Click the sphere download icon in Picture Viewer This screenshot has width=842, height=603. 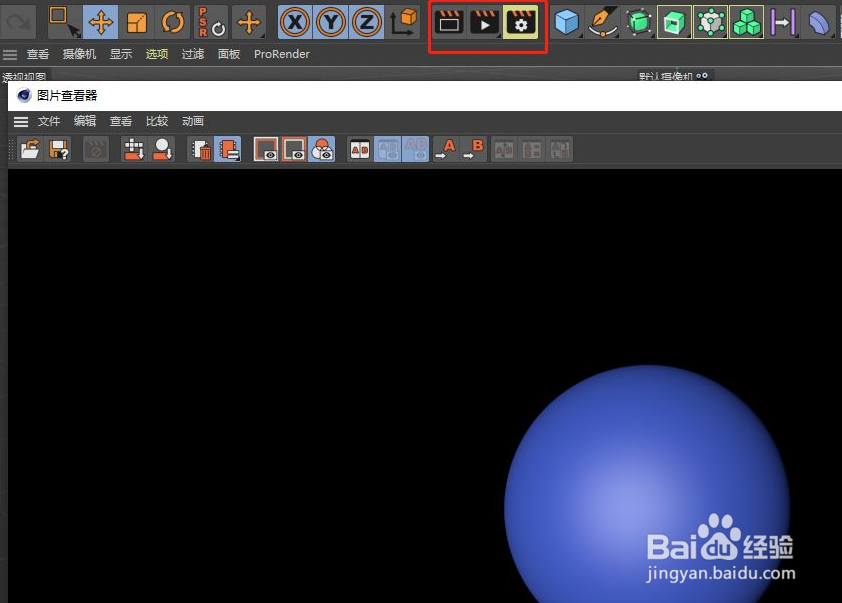pyautogui.click(x=162, y=149)
